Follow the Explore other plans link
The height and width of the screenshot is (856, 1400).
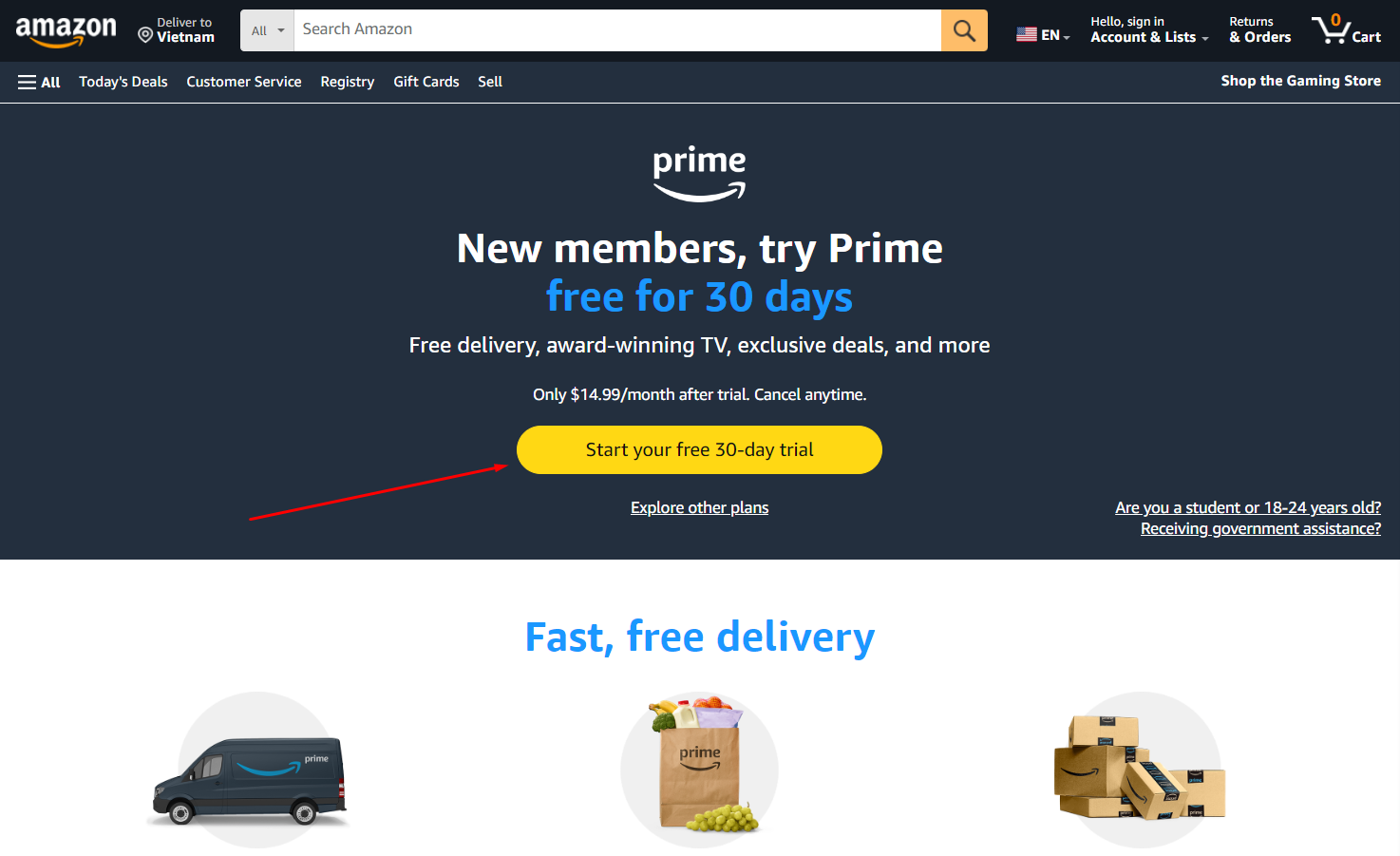[x=700, y=507]
